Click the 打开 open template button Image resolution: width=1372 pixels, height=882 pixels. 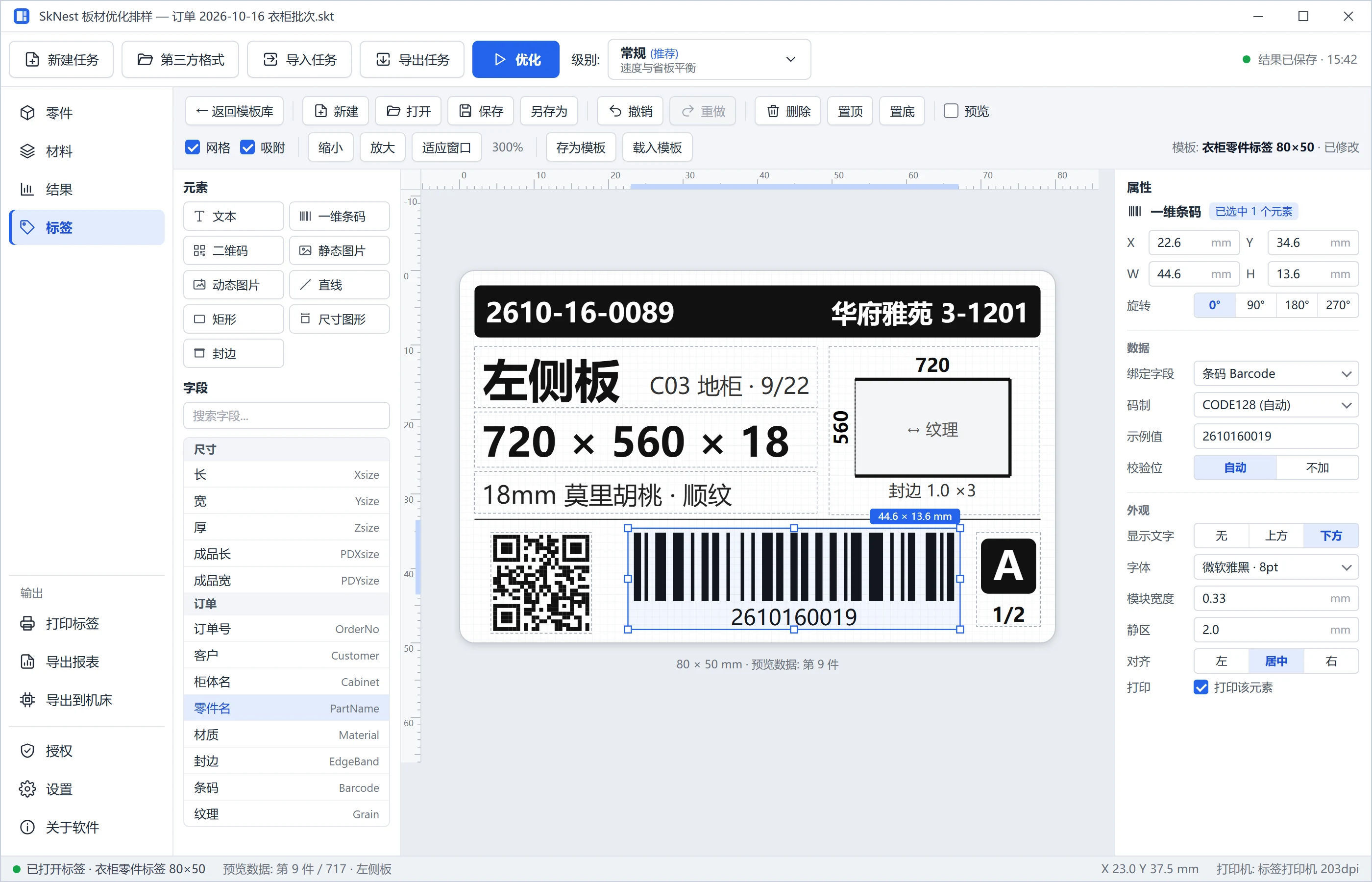[x=408, y=111]
